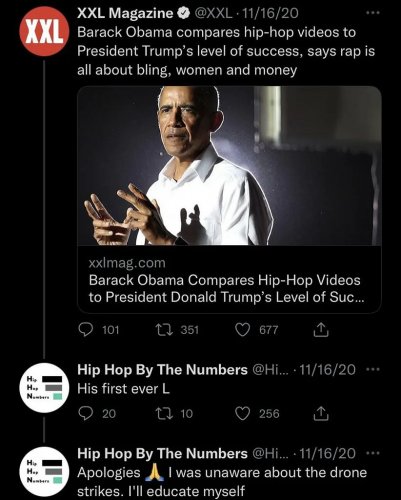Screen dimensions: 401x500
Task: Open the xxlmag.com article link card
Action: (229, 280)
